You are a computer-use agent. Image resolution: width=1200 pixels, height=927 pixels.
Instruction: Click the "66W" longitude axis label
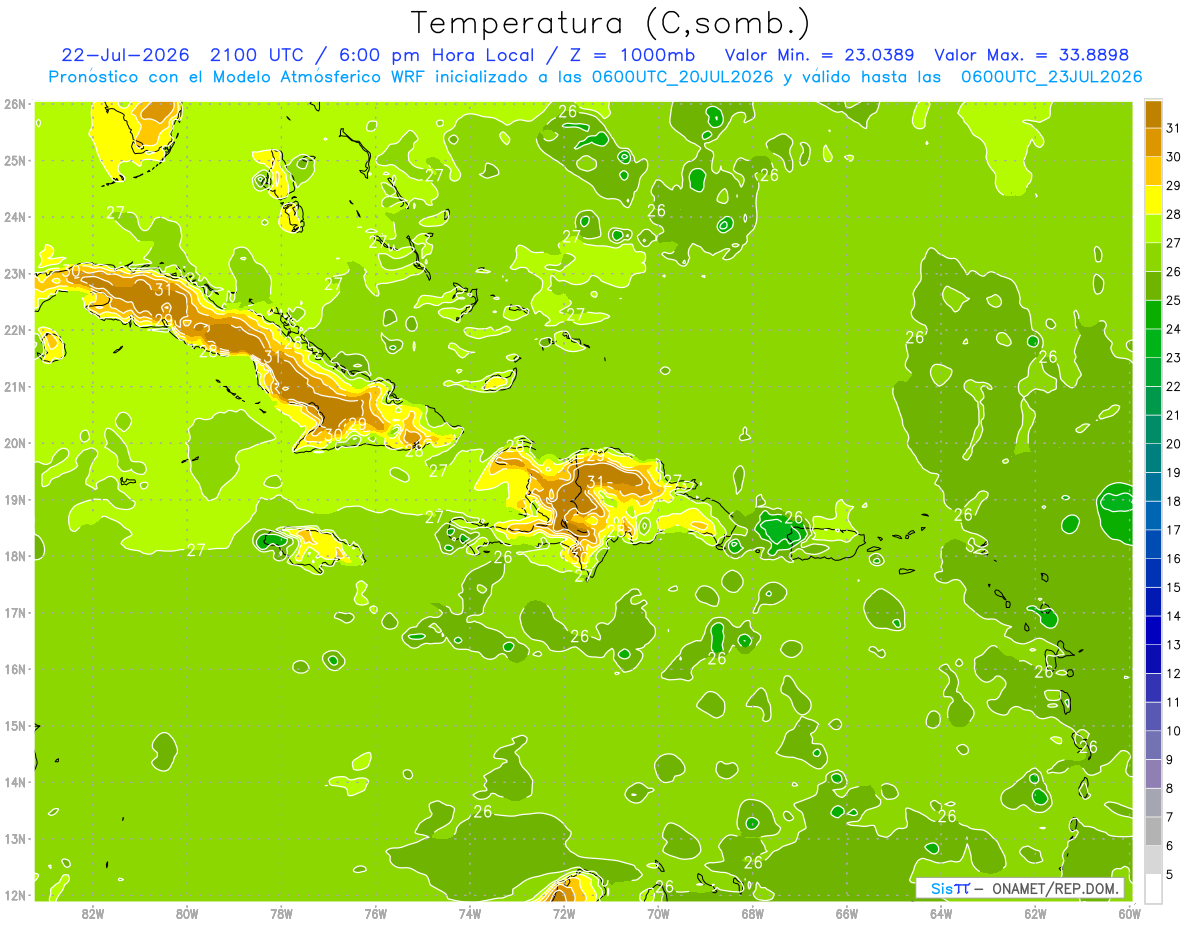pyautogui.click(x=846, y=913)
